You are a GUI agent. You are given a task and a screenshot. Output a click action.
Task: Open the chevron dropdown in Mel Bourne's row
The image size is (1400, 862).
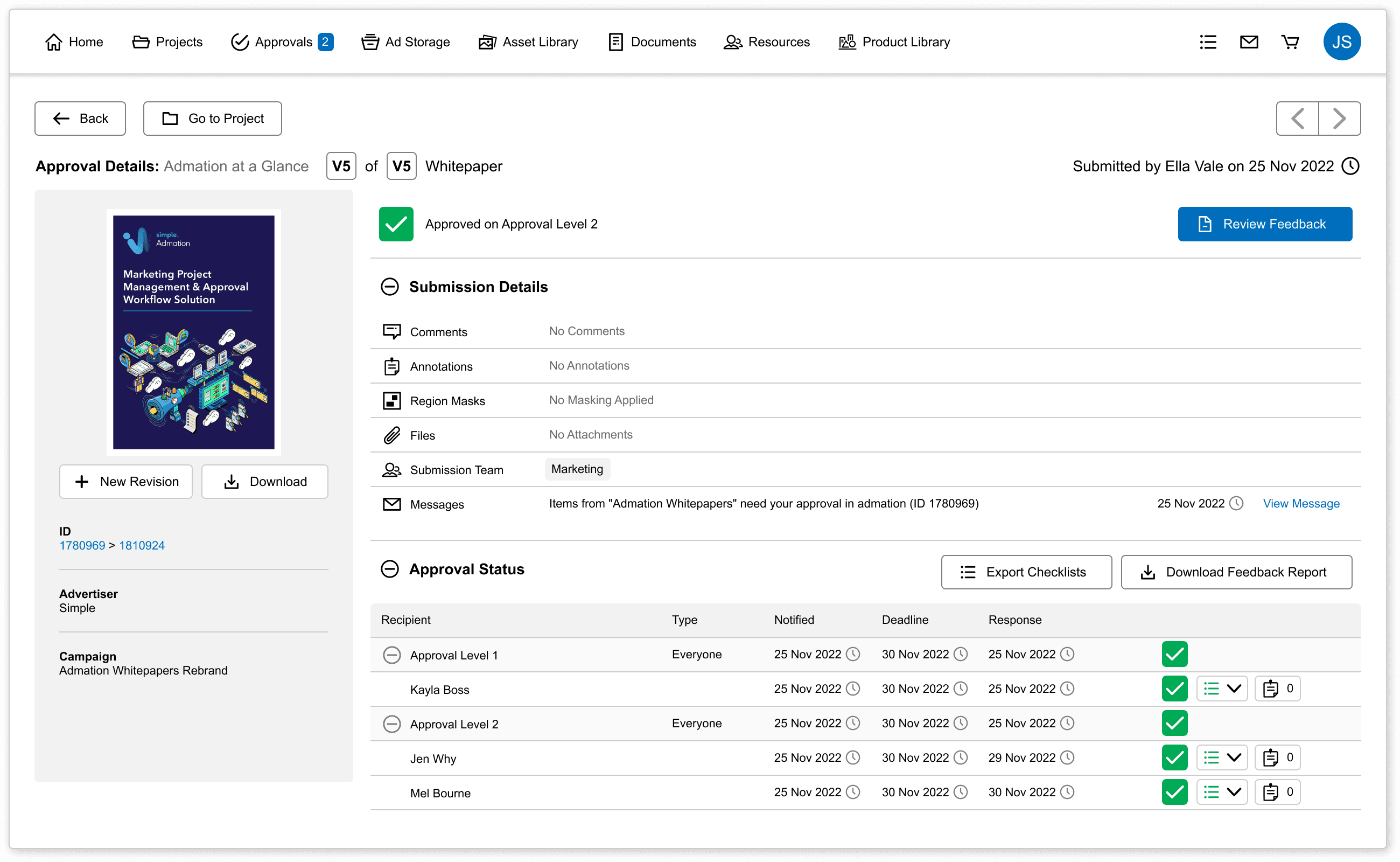pos(1234,792)
